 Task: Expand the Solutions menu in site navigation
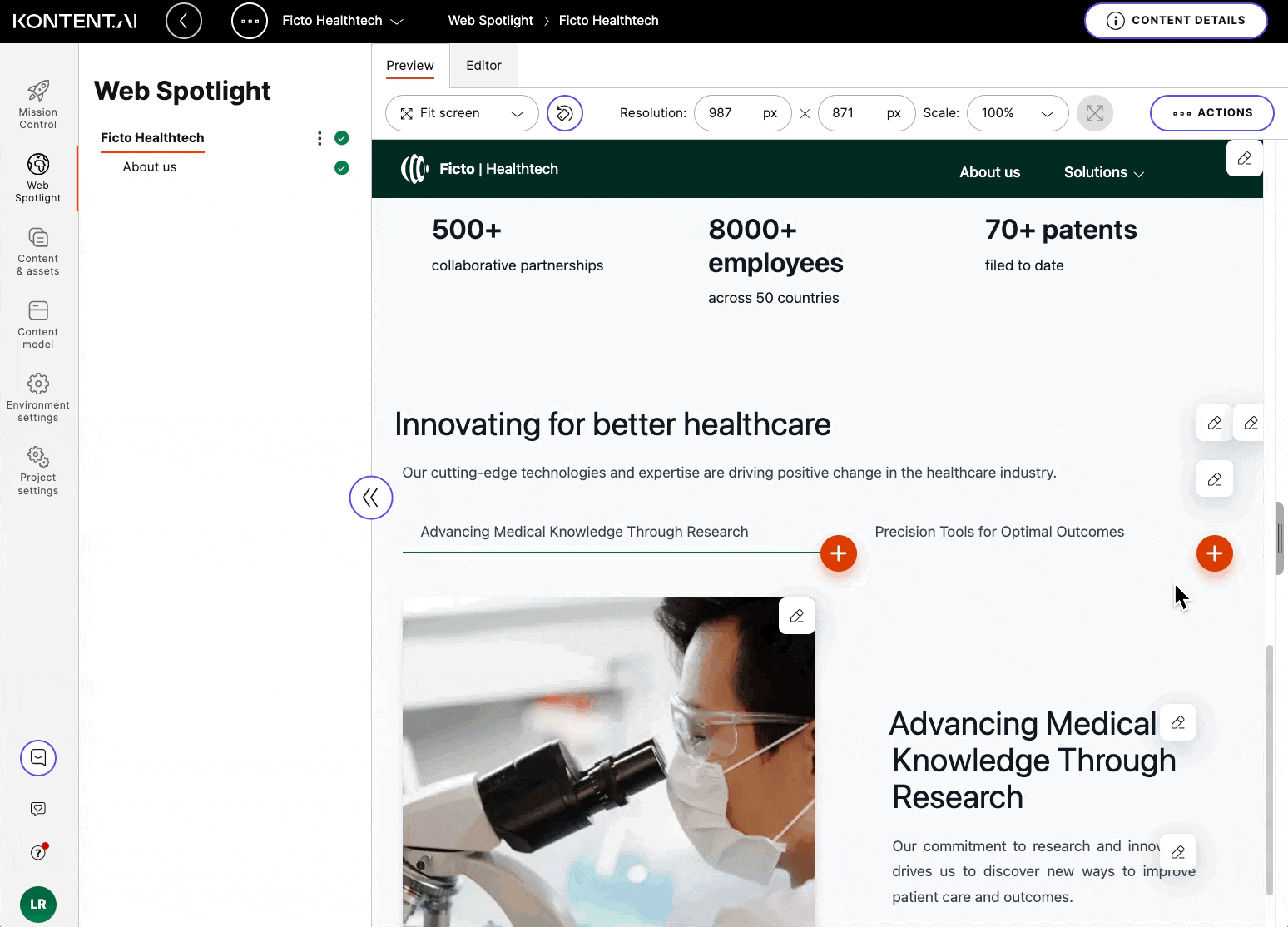(x=1103, y=172)
